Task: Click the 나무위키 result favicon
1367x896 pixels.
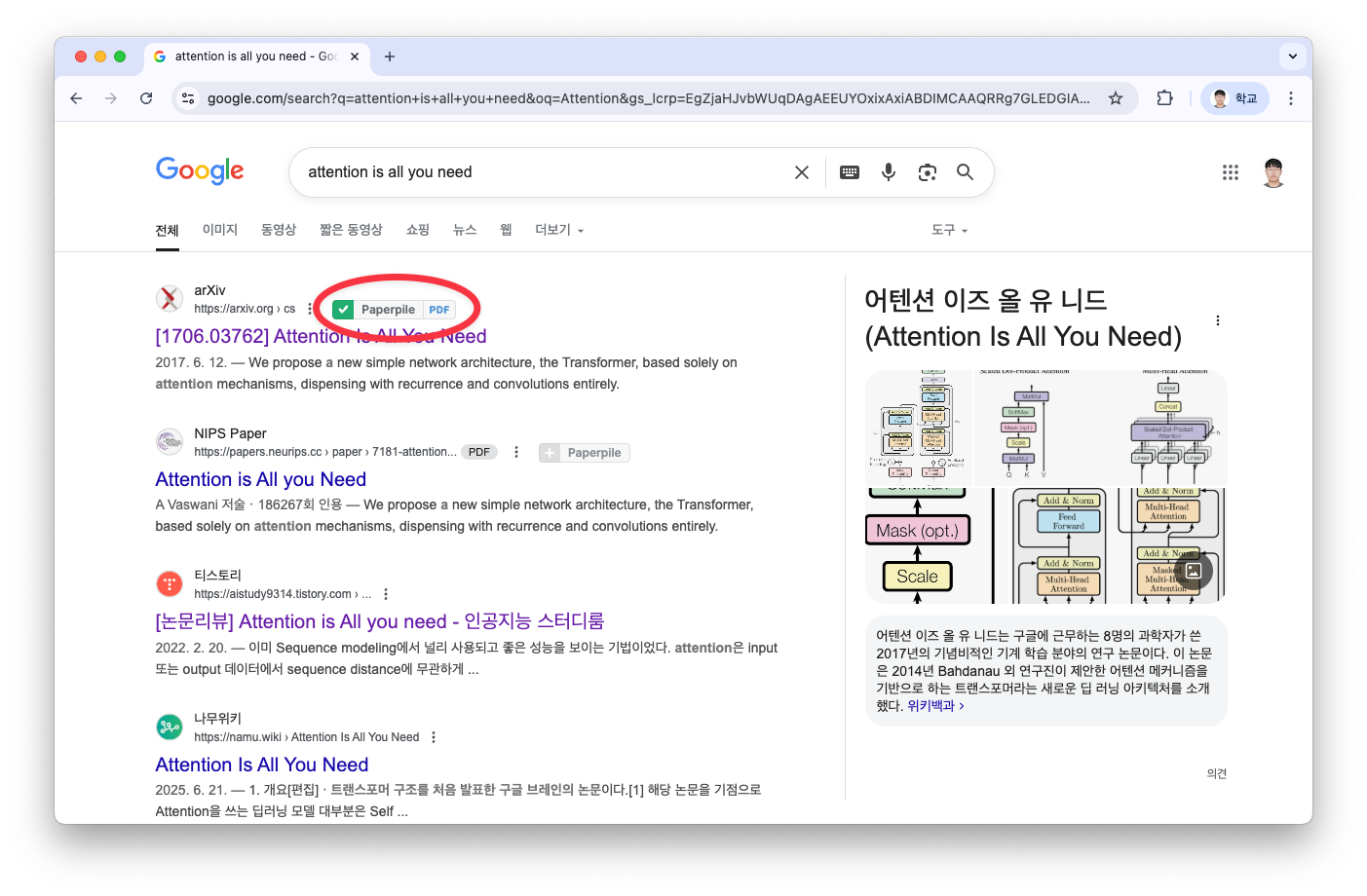Action: point(170,728)
